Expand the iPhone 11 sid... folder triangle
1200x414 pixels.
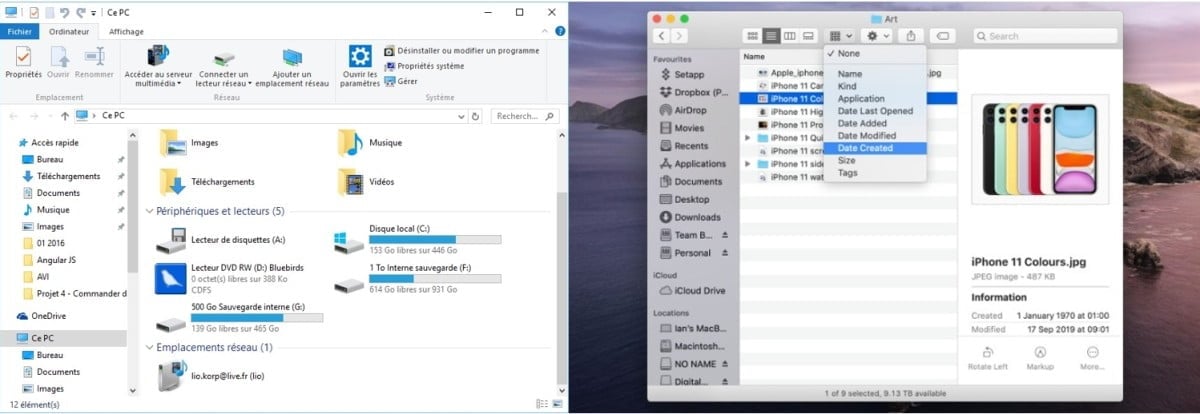pyautogui.click(x=748, y=163)
